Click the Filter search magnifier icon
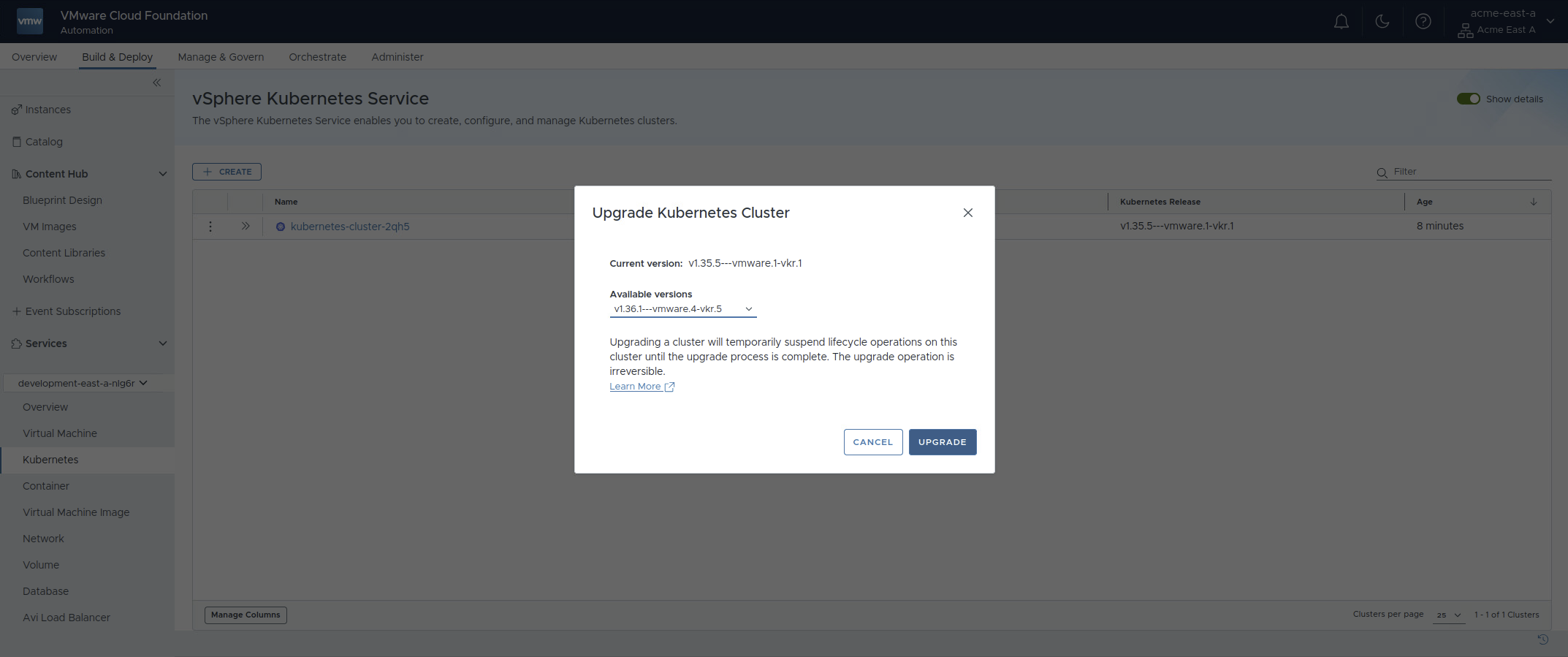This screenshot has height=657, width=1568. pos(1382,173)
